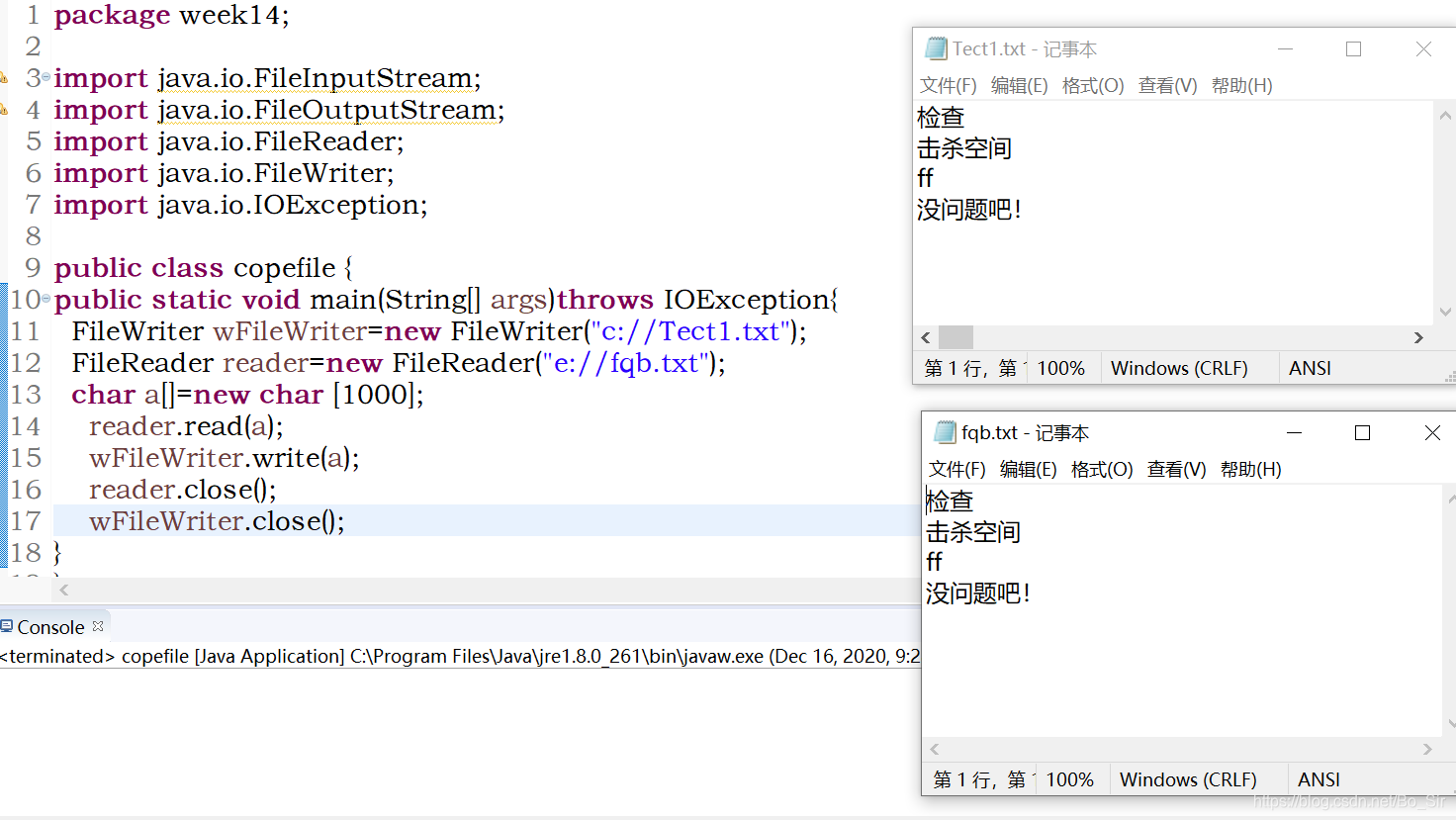This screenshot has height=820, width=1456.
Task: Click down arrow of Tect1.txt vertical scrollbar
Action: tap(1444, 312)
